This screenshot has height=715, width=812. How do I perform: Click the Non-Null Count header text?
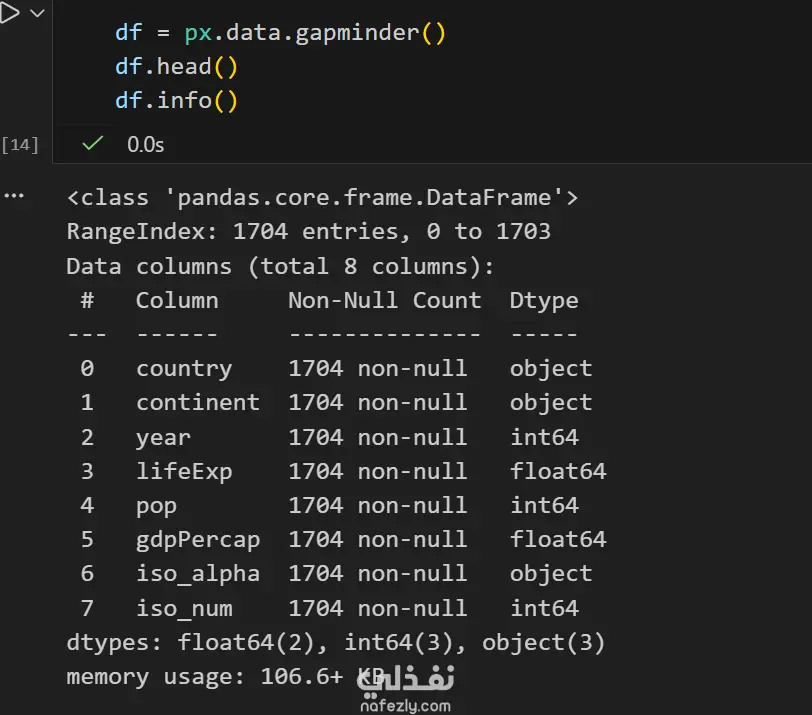click(384, 300)
